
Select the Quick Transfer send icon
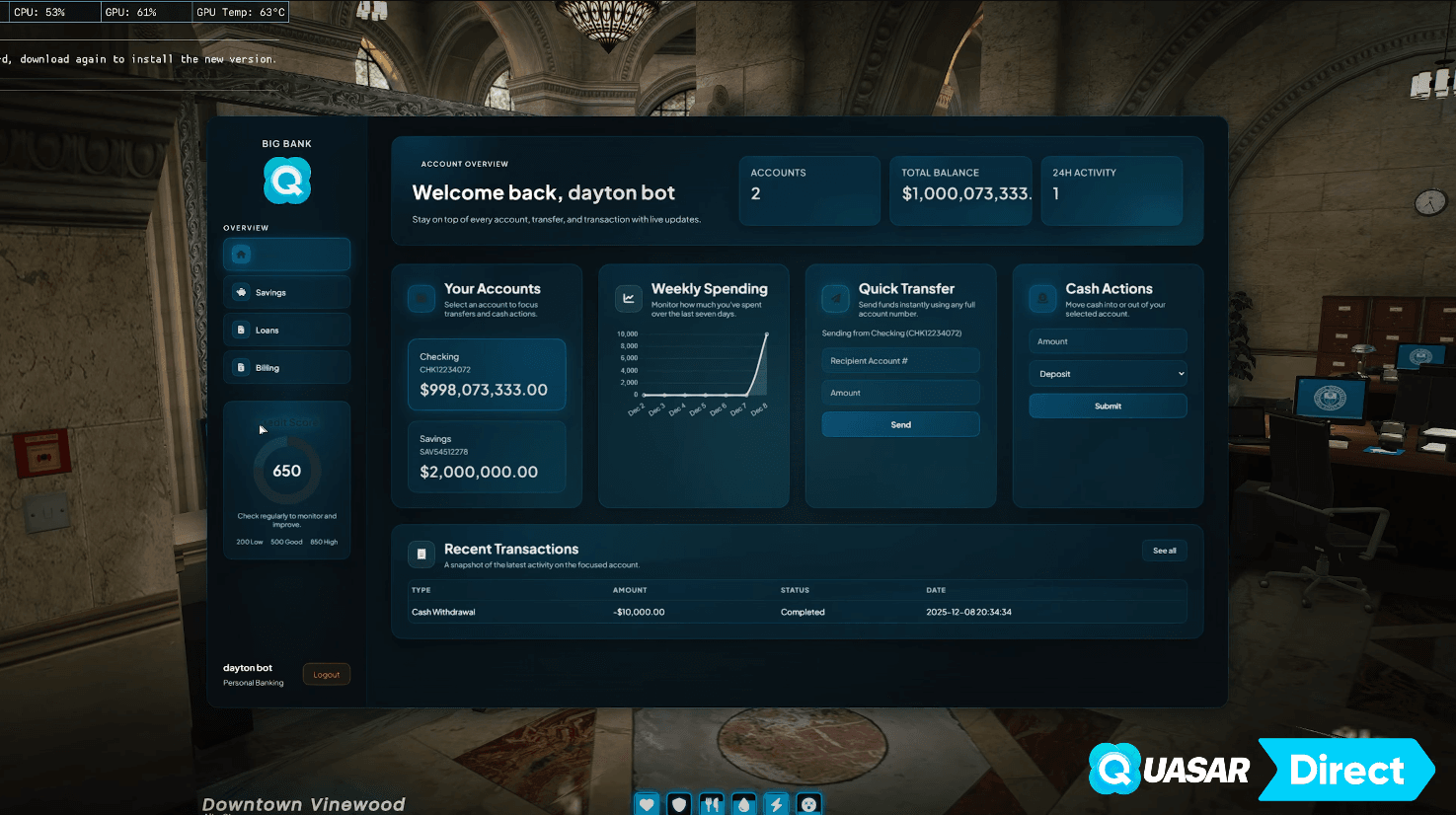click(x=834, y=298)
